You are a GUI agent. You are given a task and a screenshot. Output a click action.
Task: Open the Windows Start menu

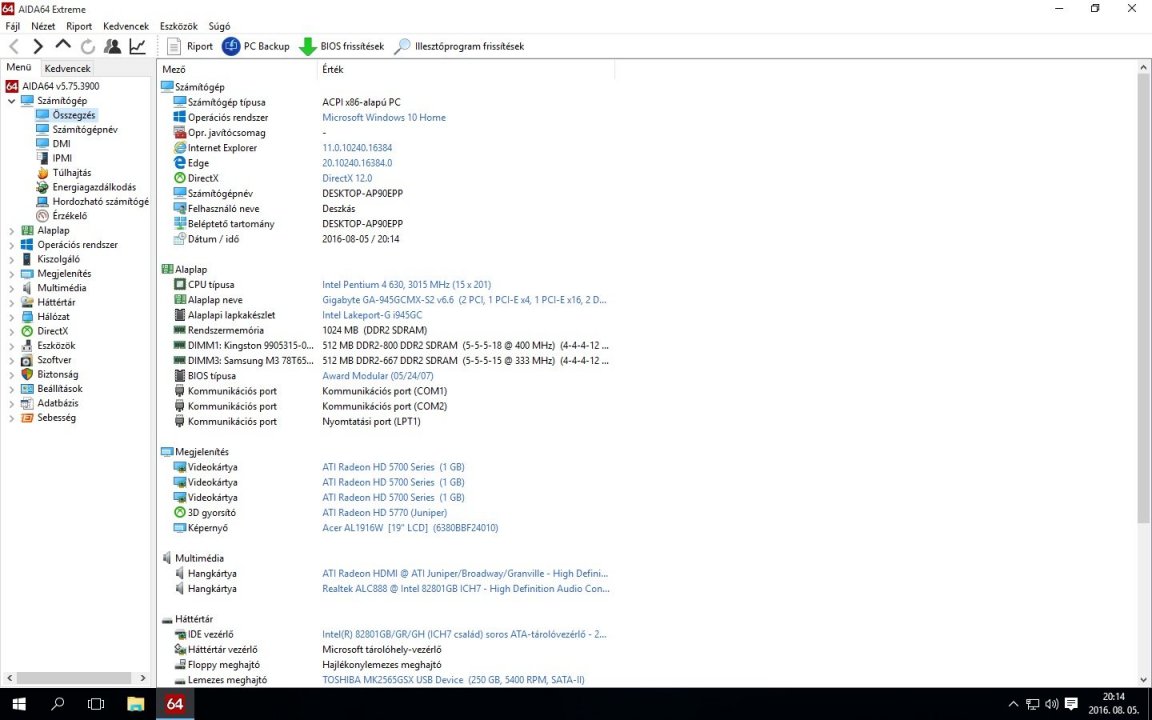(19, 704)
